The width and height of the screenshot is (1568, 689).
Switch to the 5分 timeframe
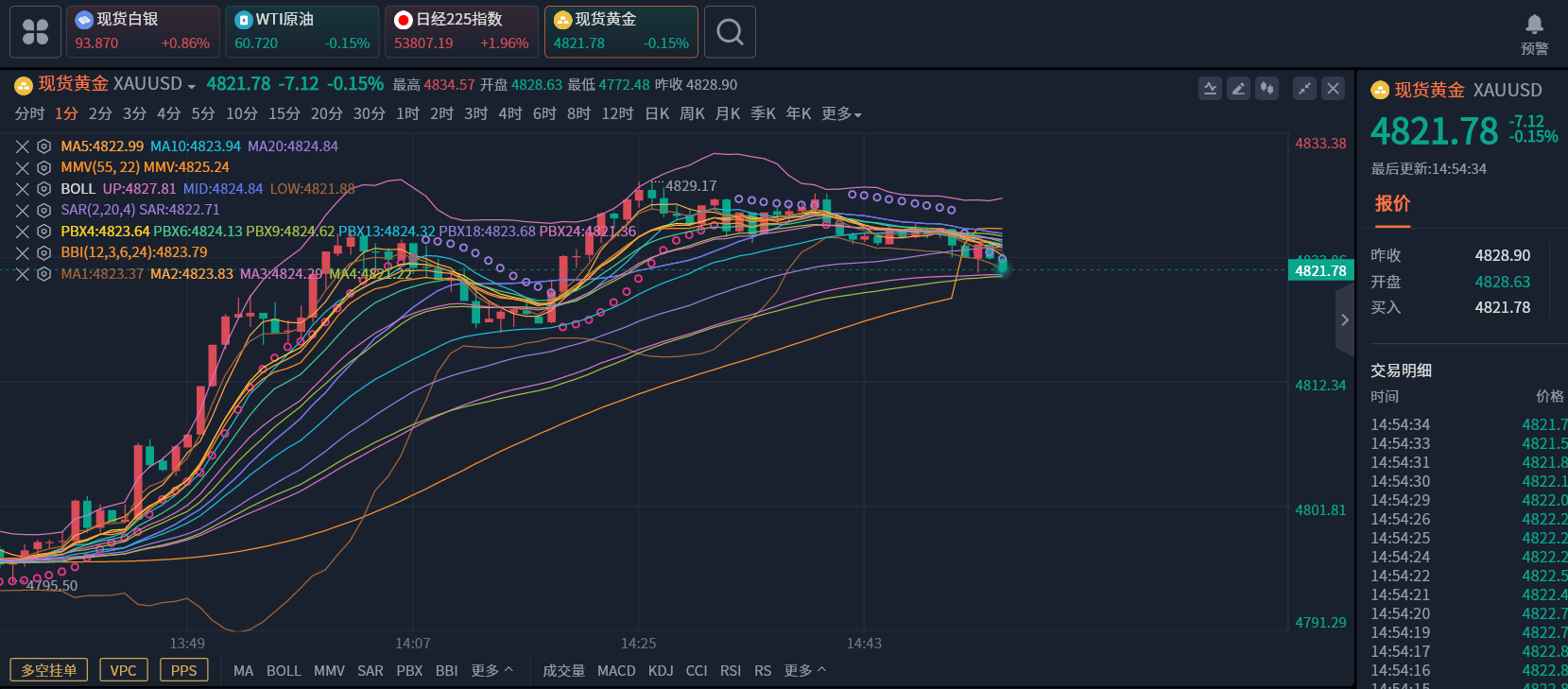(203, 114)
